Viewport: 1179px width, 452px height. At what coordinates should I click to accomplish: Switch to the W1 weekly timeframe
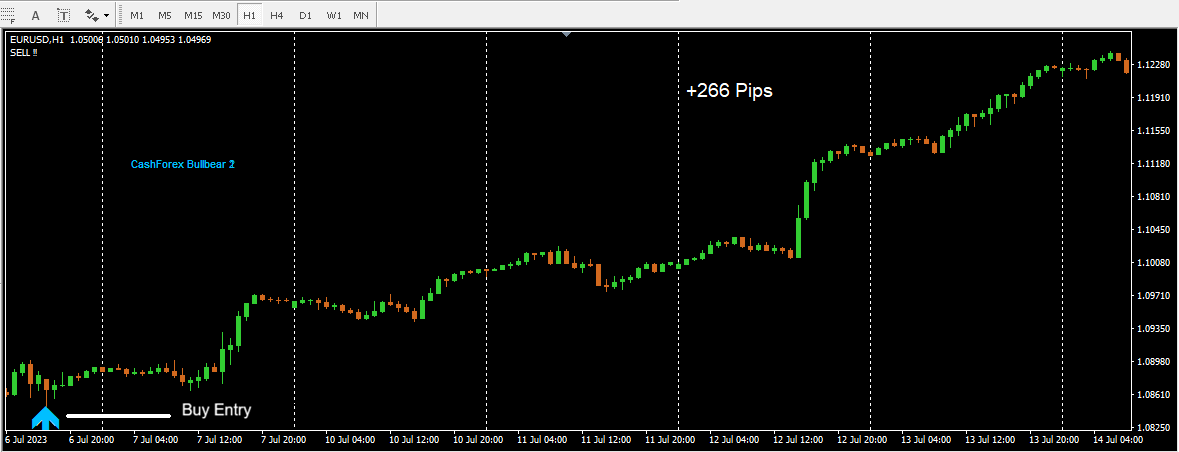[x=333, y=16]
